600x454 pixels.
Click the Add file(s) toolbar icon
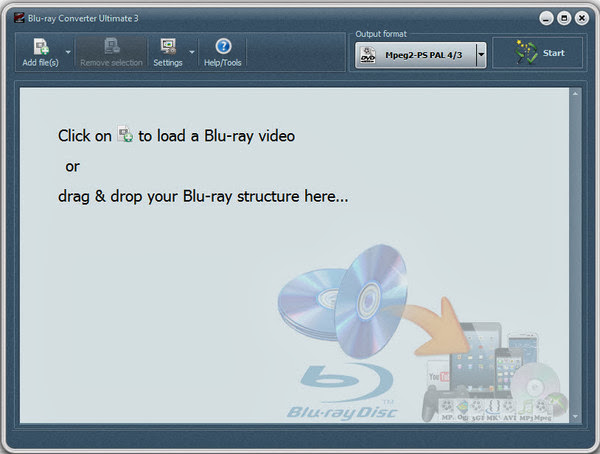point(41,47)
